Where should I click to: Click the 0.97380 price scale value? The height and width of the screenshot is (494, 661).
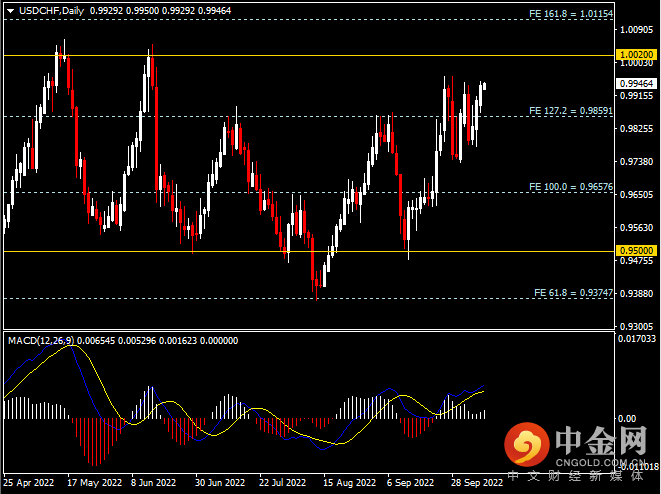[x=637, y=161]
